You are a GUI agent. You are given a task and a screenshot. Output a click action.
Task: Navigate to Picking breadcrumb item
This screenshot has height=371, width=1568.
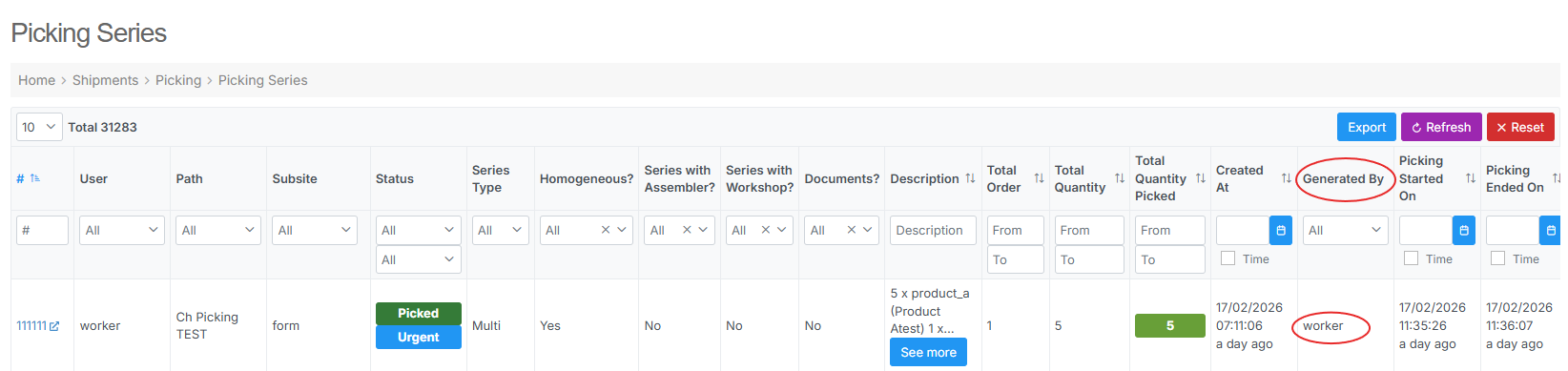click(178, 80)
